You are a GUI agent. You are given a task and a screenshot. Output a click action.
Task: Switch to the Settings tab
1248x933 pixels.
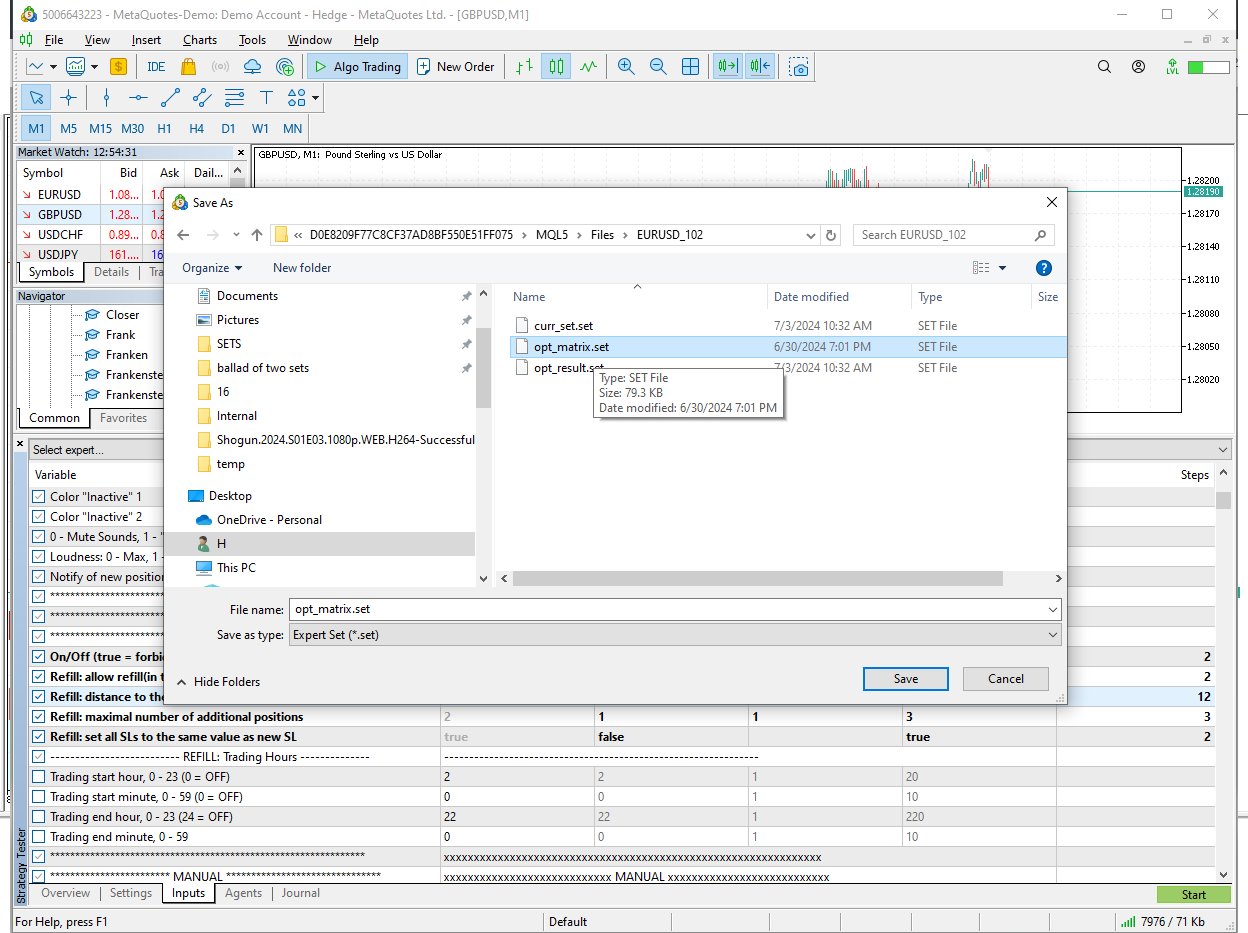pyautogui.click(x=131, y=893)
